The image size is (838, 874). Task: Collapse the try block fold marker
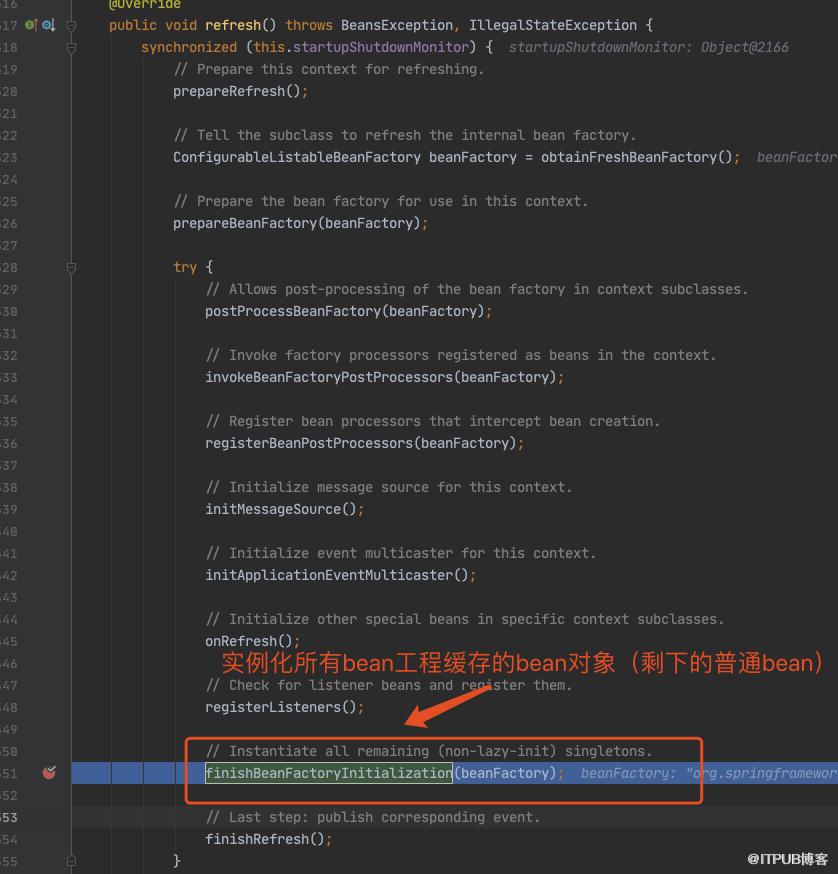pos(71,268)
